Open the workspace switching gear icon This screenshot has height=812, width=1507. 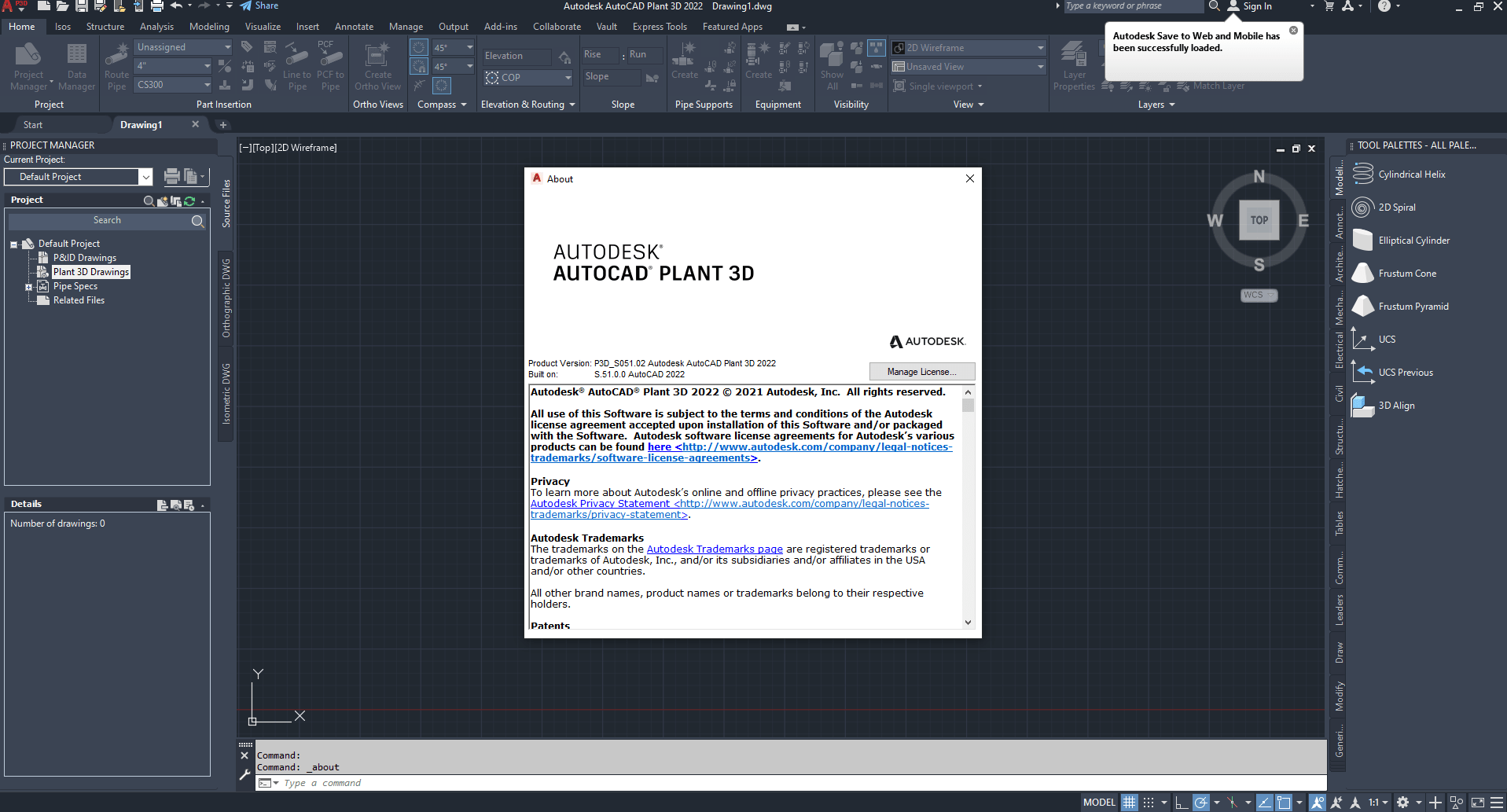pyautogui.click(x=1402, y=803)
